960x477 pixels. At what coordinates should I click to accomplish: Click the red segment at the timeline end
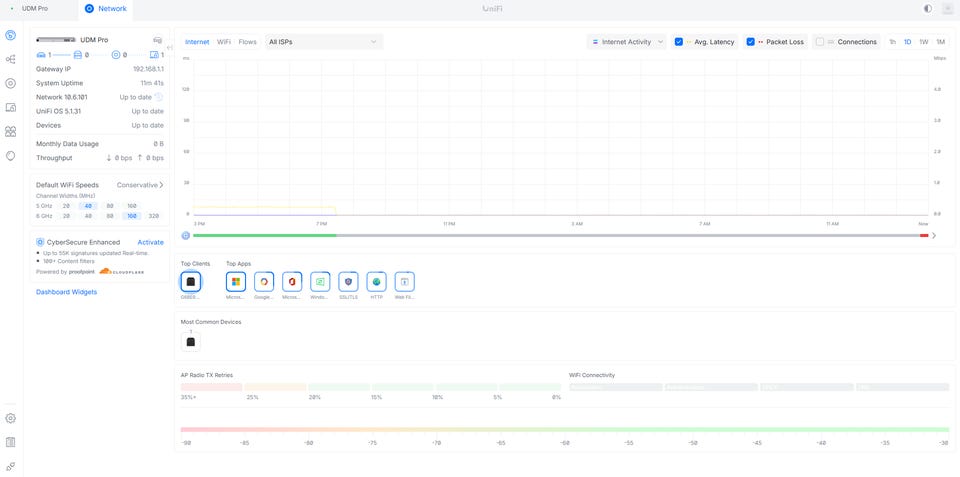tap(924, 235)
